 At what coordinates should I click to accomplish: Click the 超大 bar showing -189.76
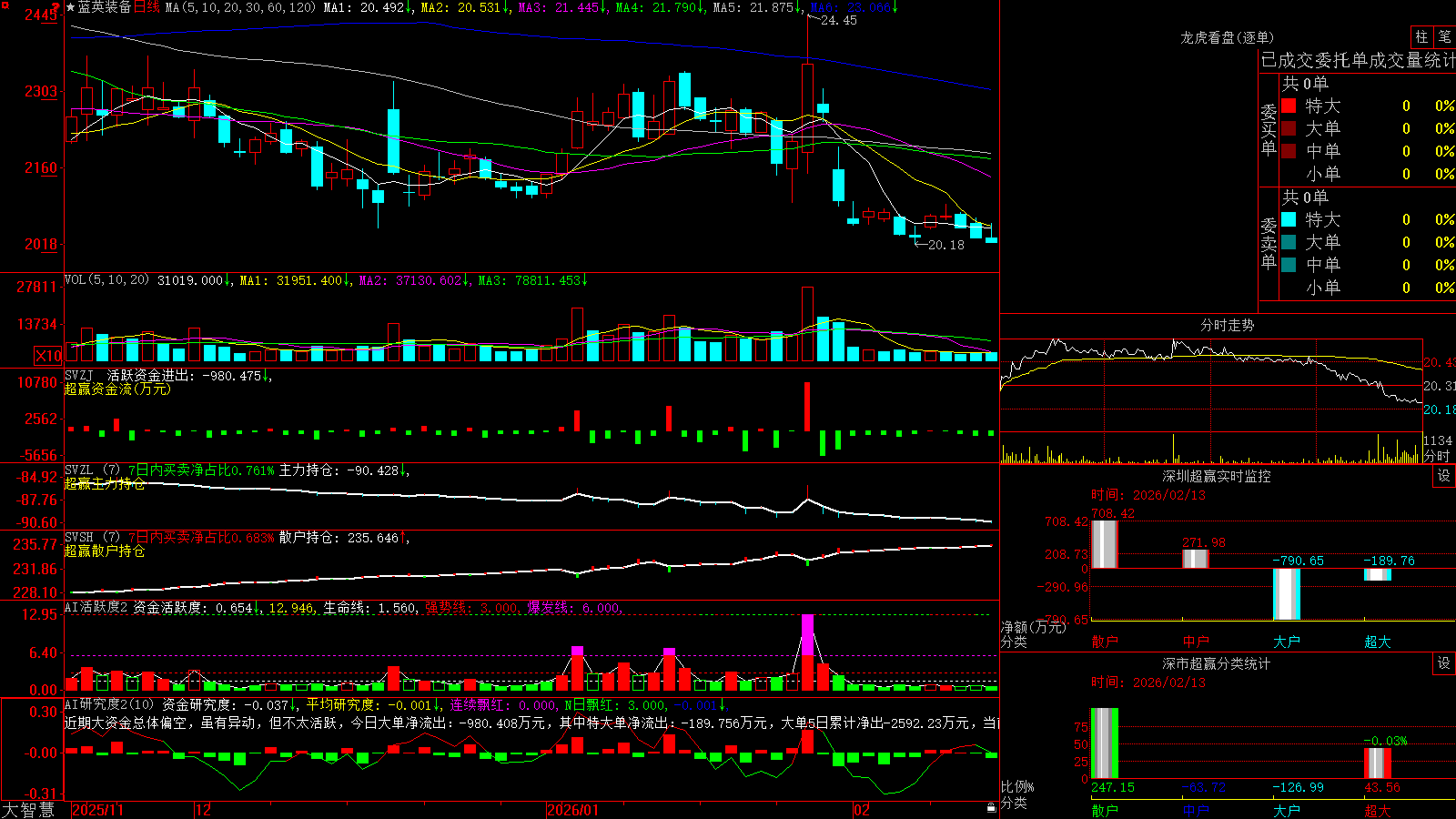pos(1378,574)
